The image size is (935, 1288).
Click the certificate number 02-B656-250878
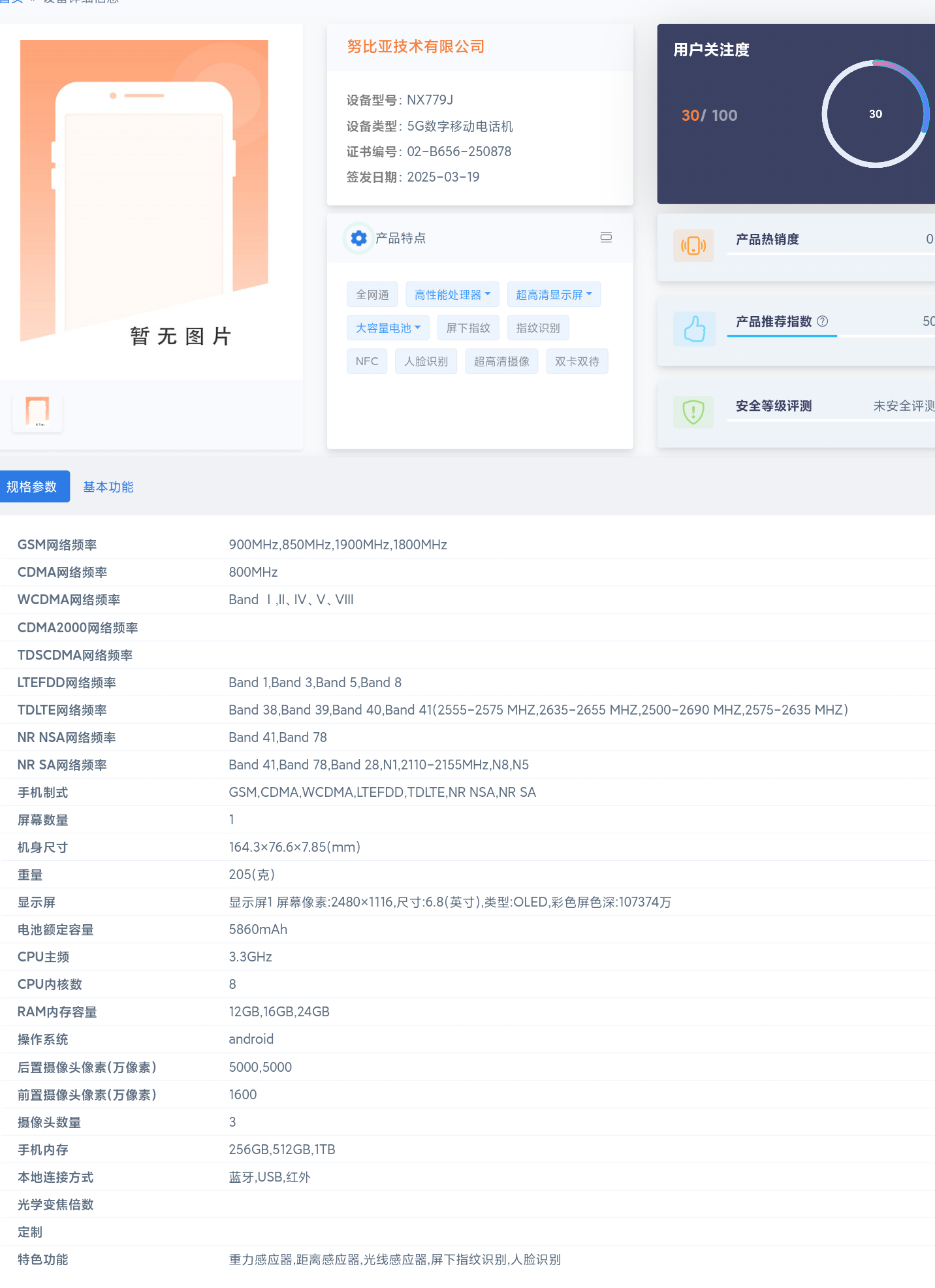[459, 152]
